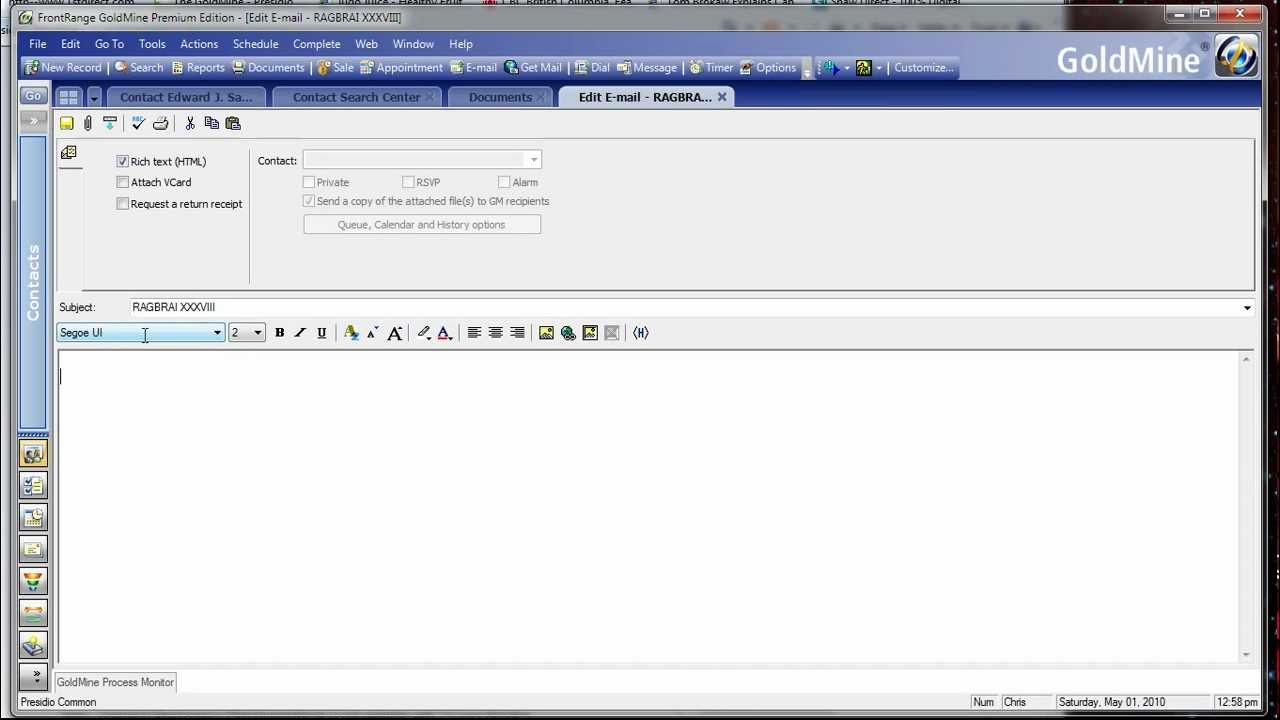This screenshot has width=1280, height=720.
Task: Open the Projects sidebar icon
Action: pyautogui.click(x=33, y=614)
